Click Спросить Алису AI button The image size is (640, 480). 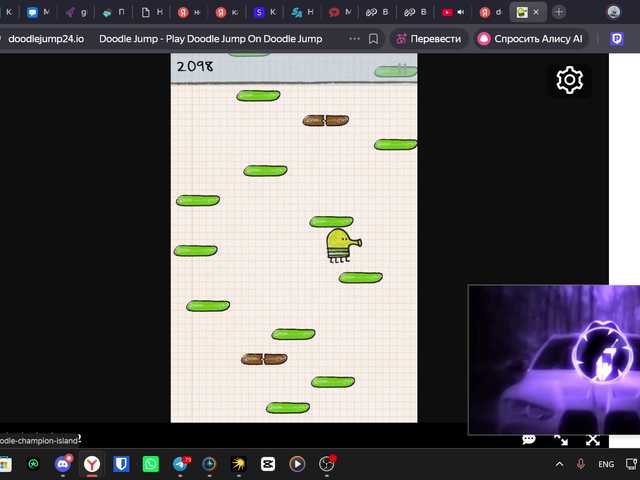pos(531,39)
